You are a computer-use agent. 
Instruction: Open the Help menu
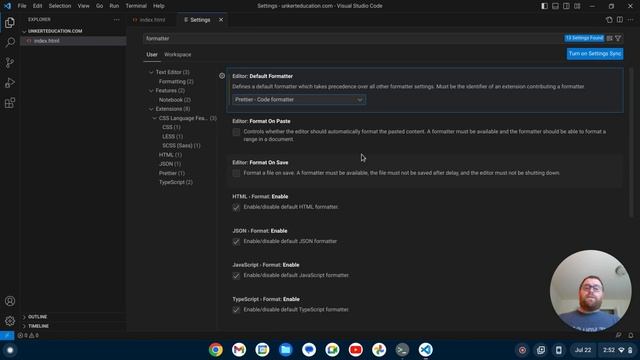(x=159, y=6)
